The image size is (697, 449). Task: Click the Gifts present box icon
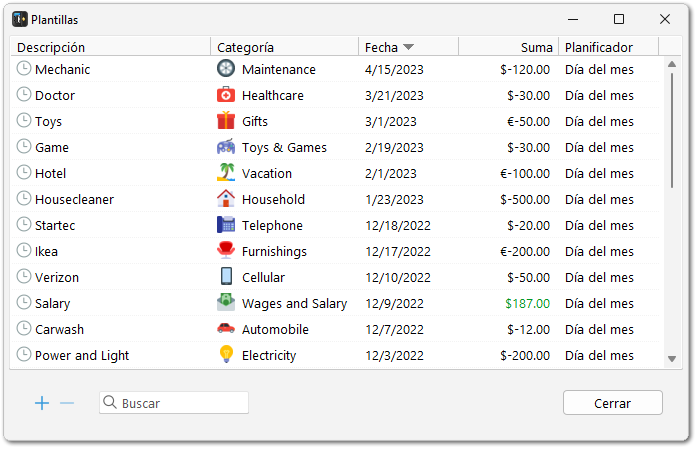pyautogui.click(x=226, y=120)
